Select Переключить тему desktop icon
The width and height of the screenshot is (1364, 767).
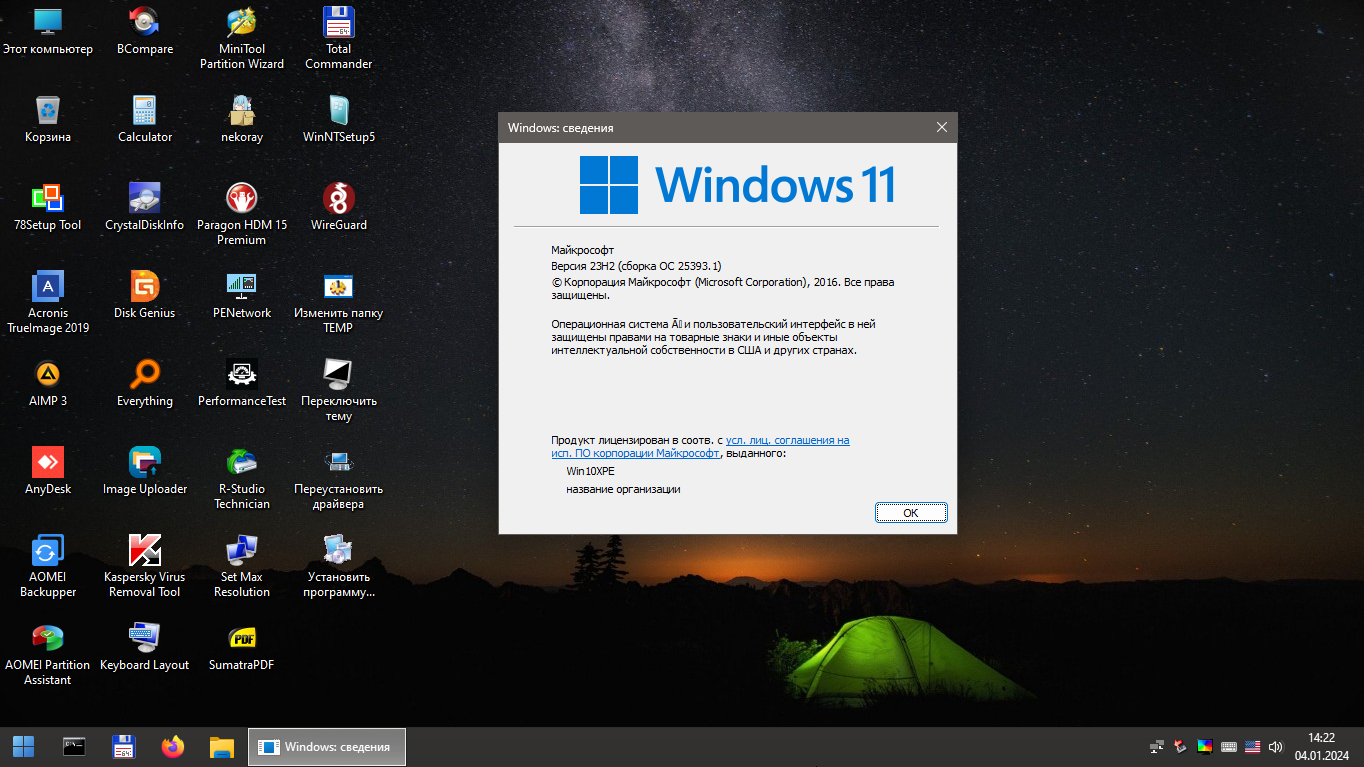[x=338, y=391]
